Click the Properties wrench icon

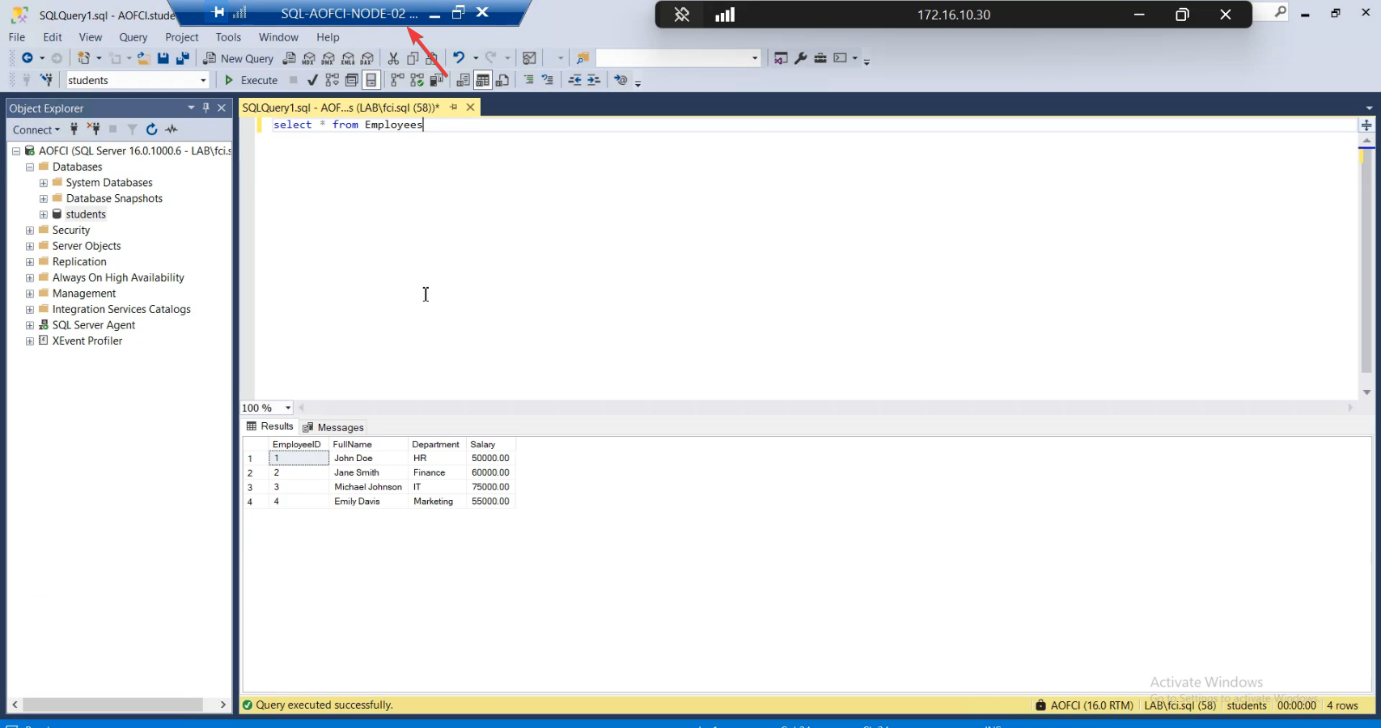click(801, 58)
